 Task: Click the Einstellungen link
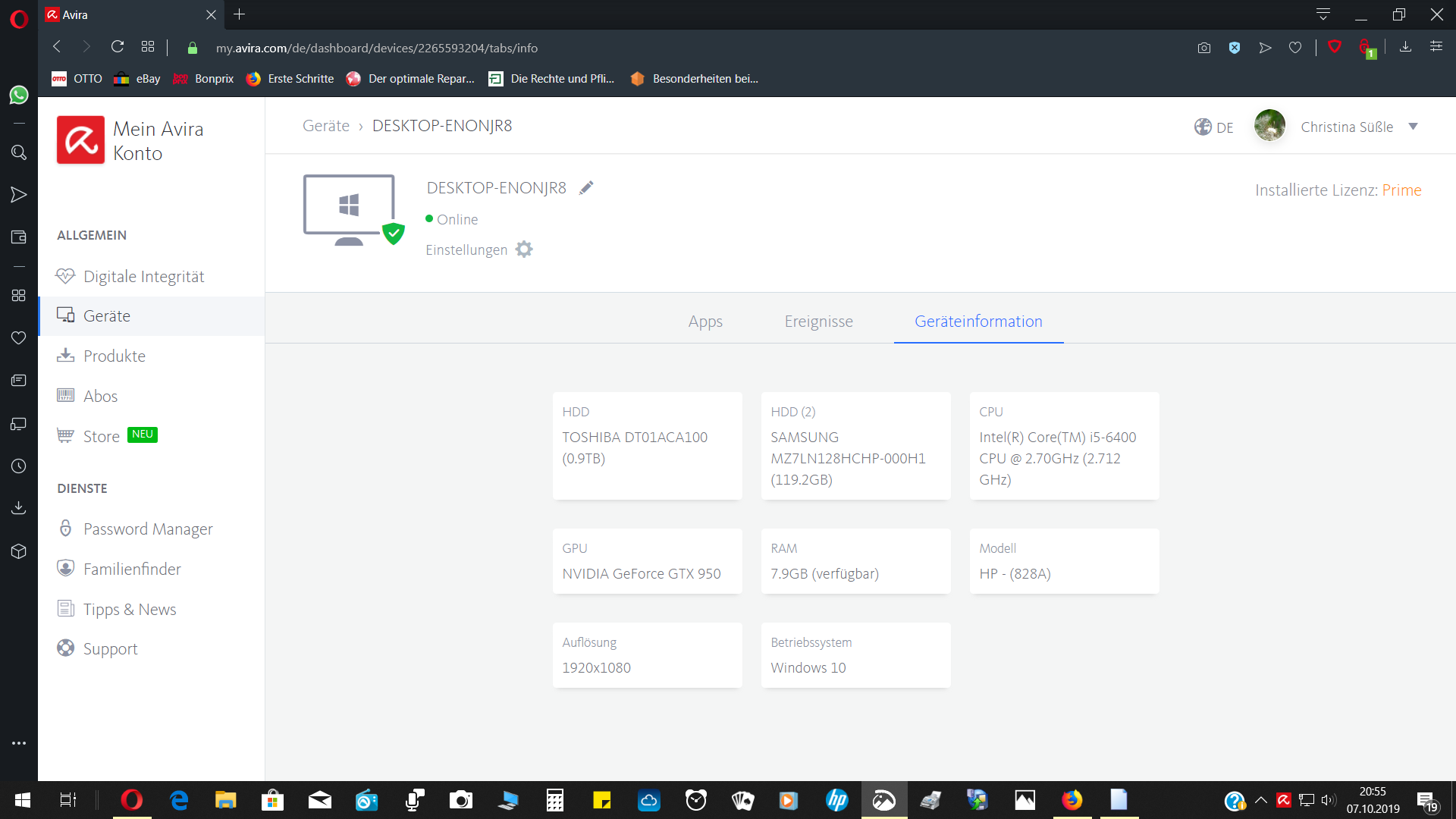[x=466, y=249]
